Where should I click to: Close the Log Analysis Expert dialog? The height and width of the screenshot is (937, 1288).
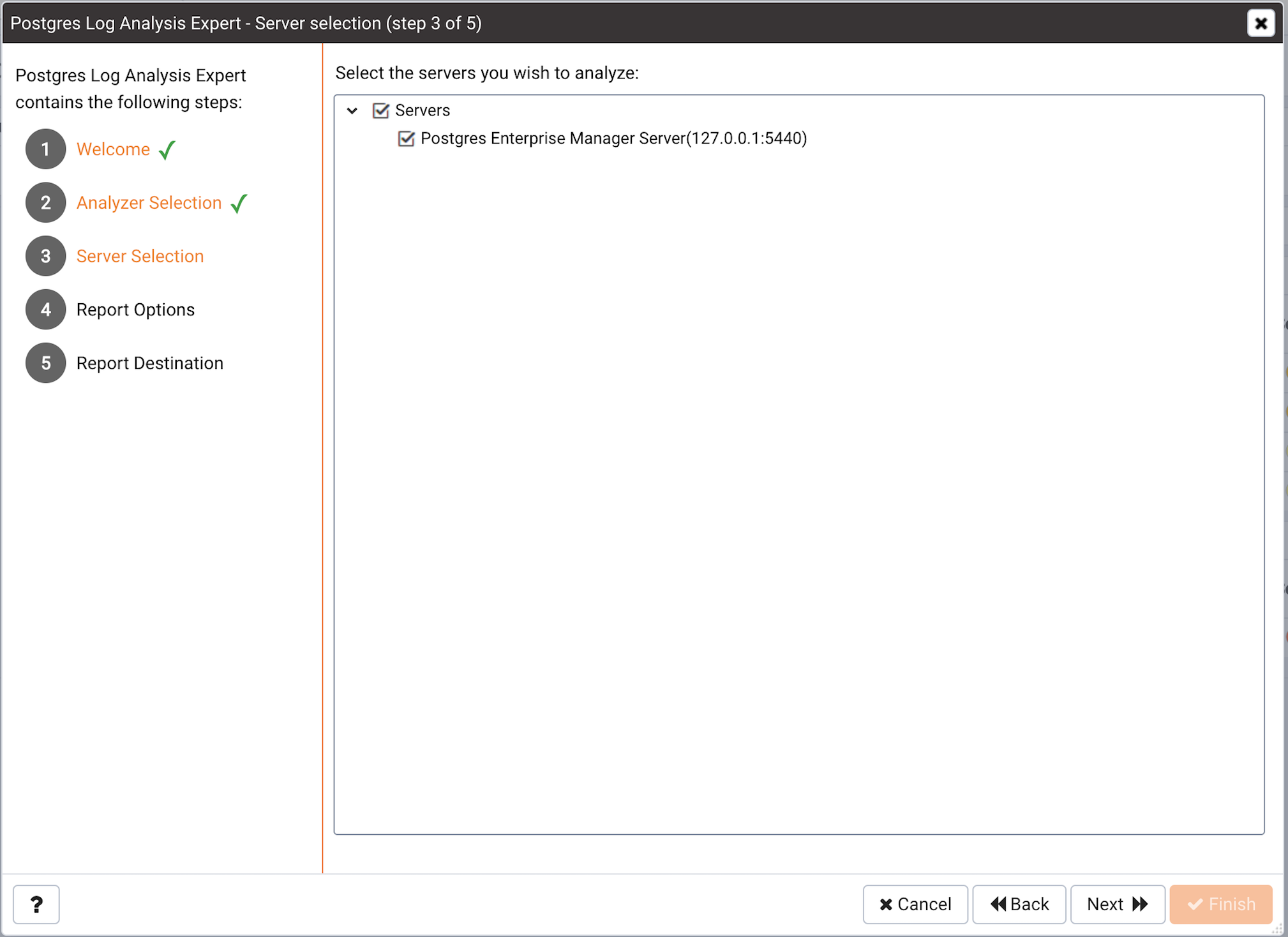click(1261, 24)
